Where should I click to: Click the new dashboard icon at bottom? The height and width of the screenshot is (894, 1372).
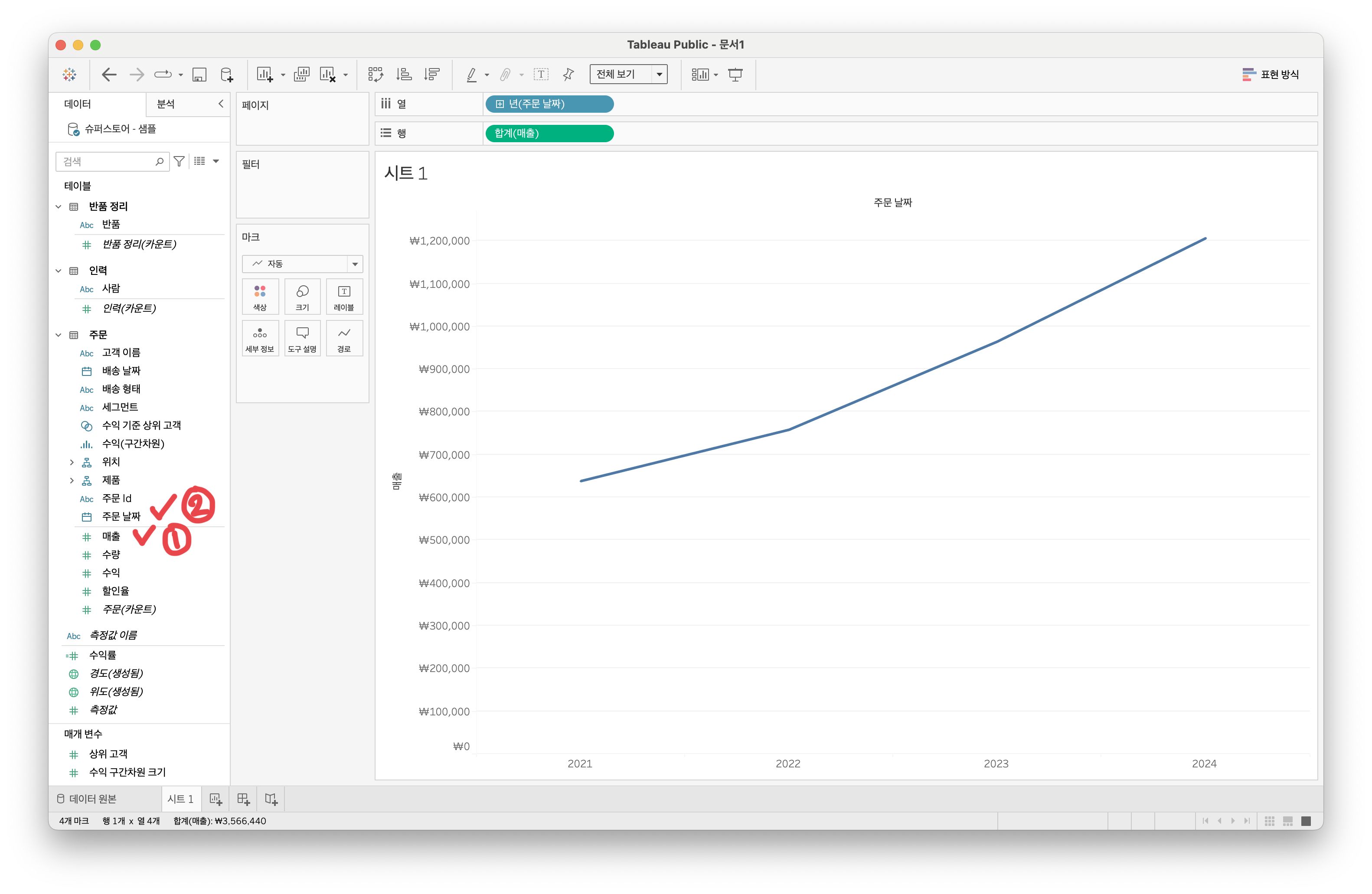tap(243, 799)
